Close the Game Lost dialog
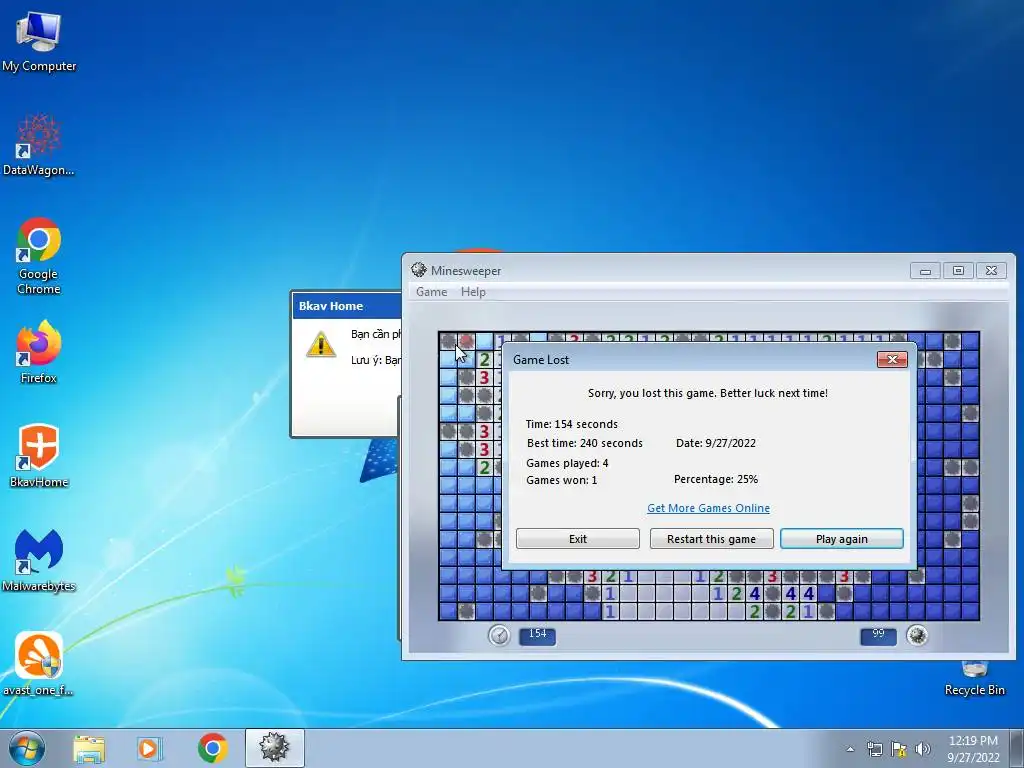This screenshot has height=768, width=1024. (892, 359)
